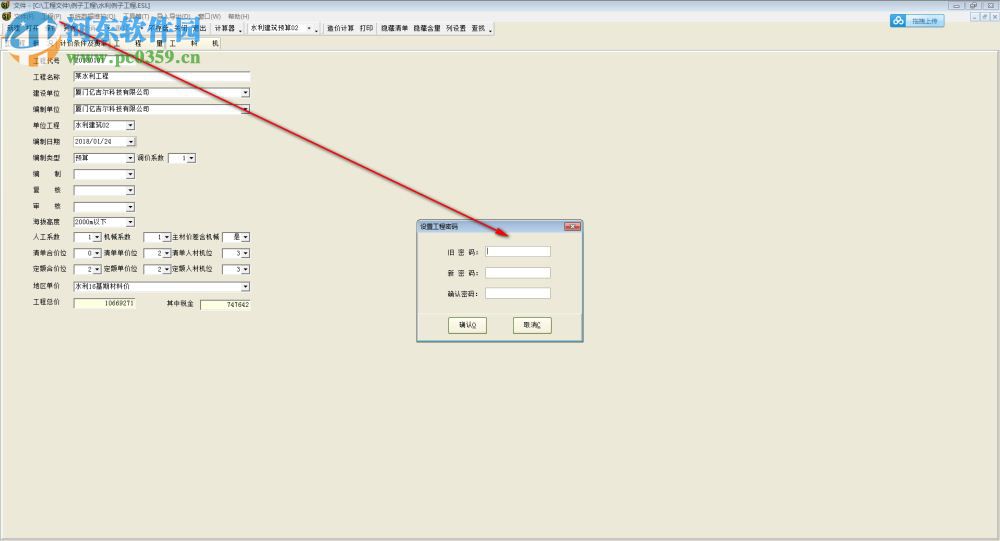Open the 窗口(W) menu
The image size is (1000, 541).
[x=209, y=17]
